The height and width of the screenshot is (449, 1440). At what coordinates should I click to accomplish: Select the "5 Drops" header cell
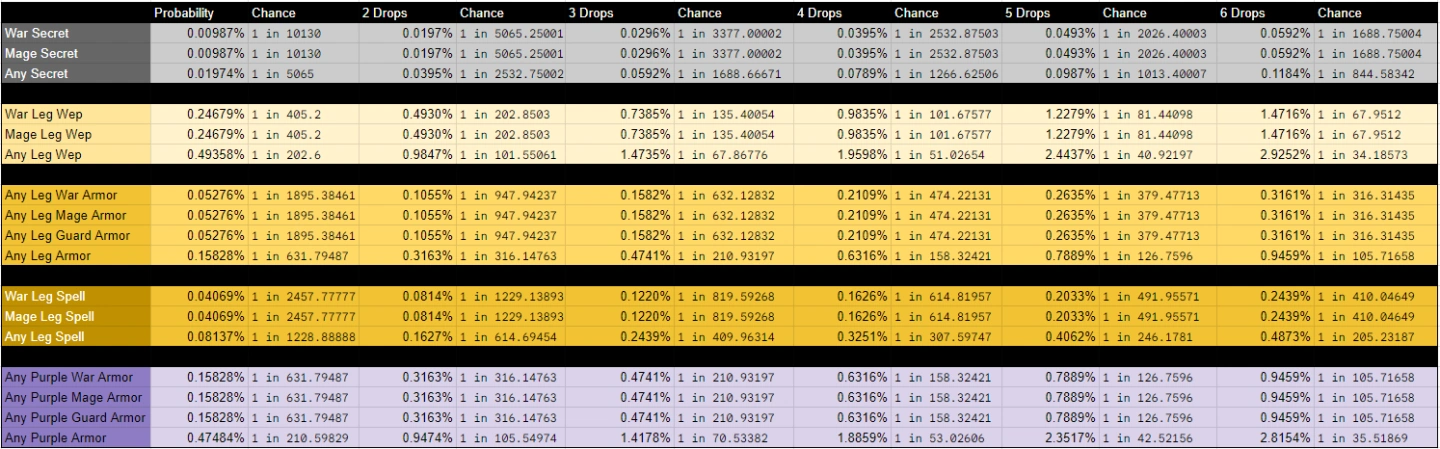tap(1028, 13)
